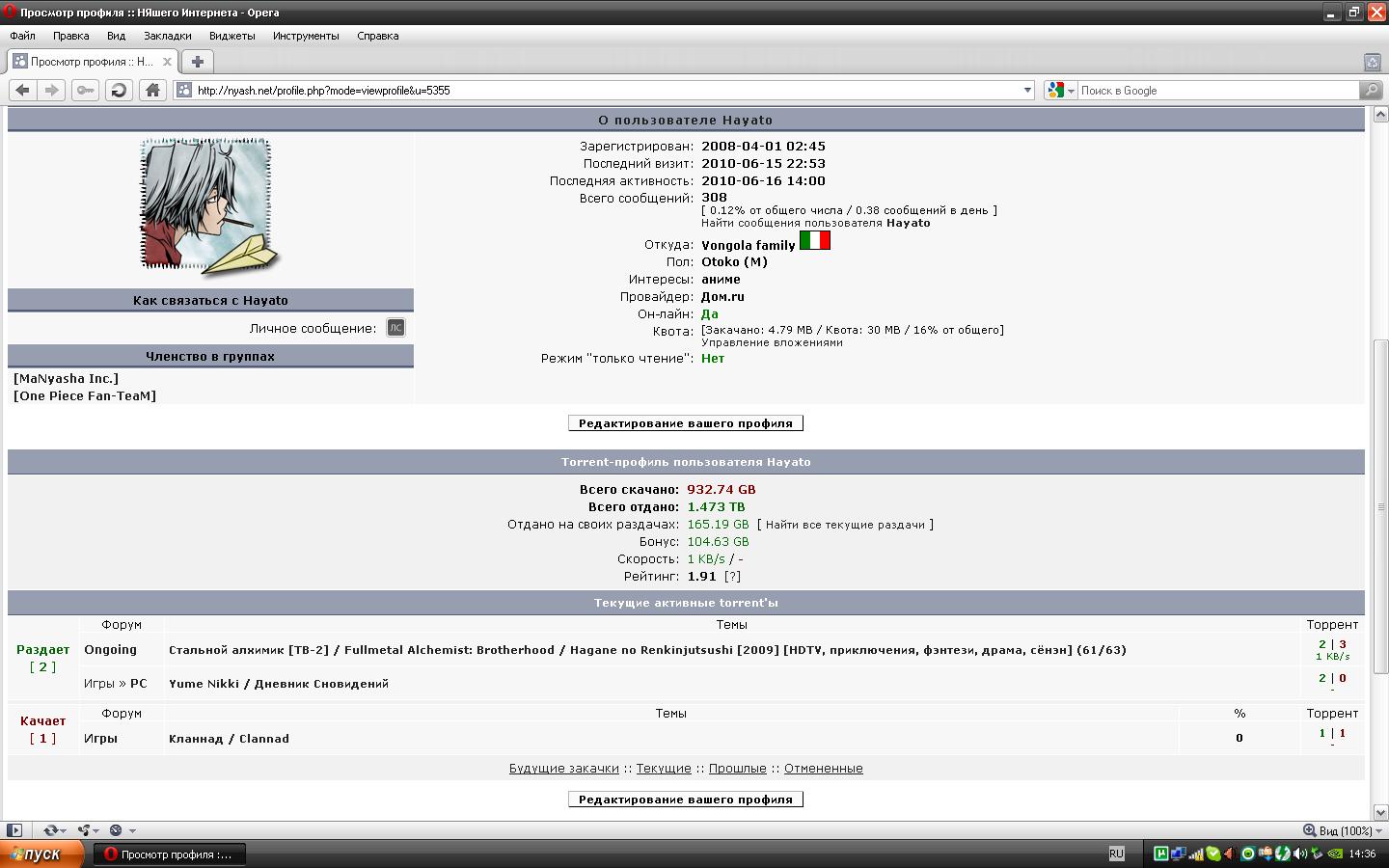Click the system clock 14:36
Image resolution: width=1389 pixels, height=868 pixels.
(x=1362, y=854)
